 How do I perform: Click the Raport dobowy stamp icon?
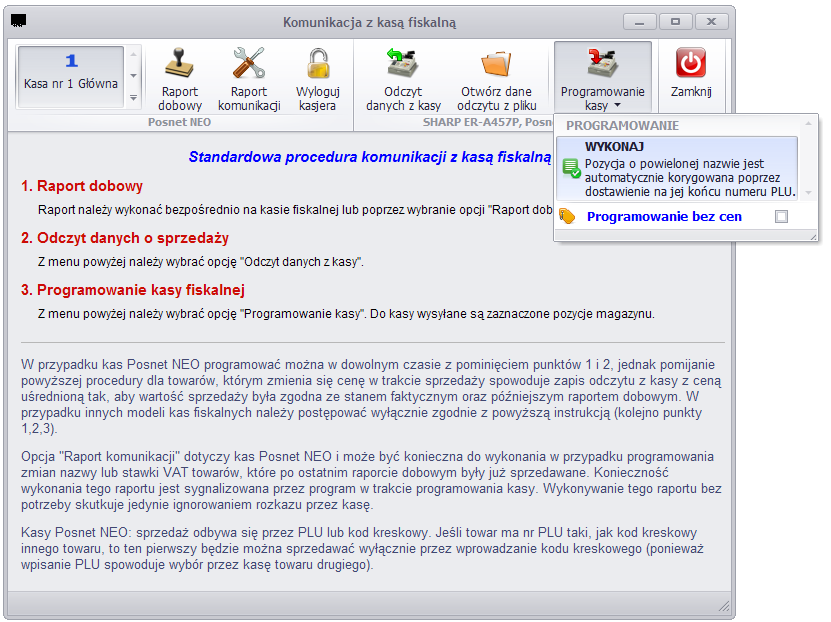[180, 63]
